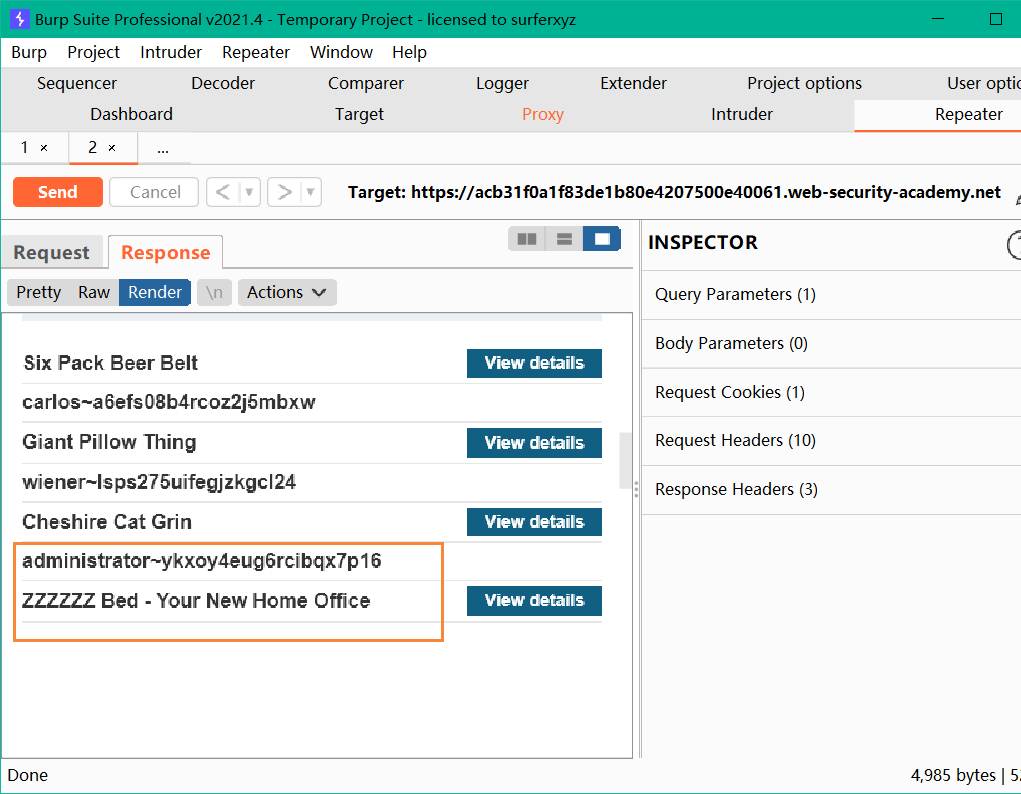Add a new Repeater tab with ...
1021x794 pixels.
tap(163, 149)
